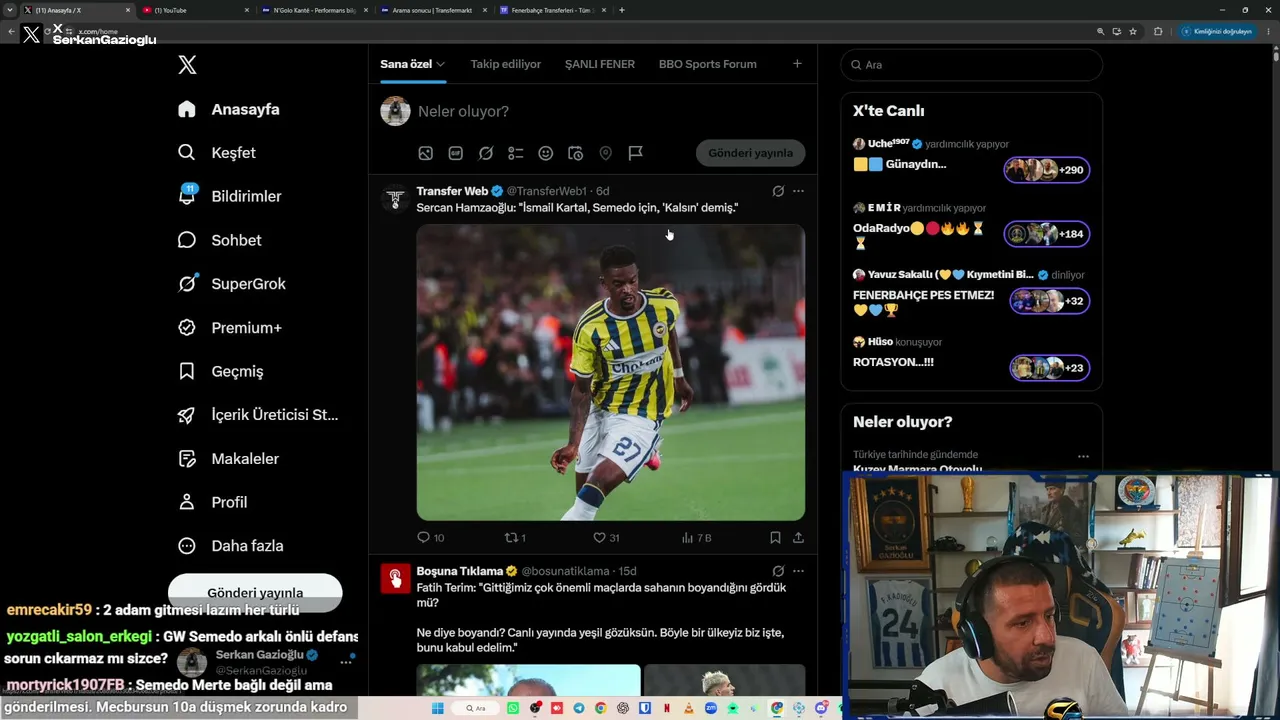Open Telegram from the taskbar
Screen dimensions: 1280x720
click(579, 708)
